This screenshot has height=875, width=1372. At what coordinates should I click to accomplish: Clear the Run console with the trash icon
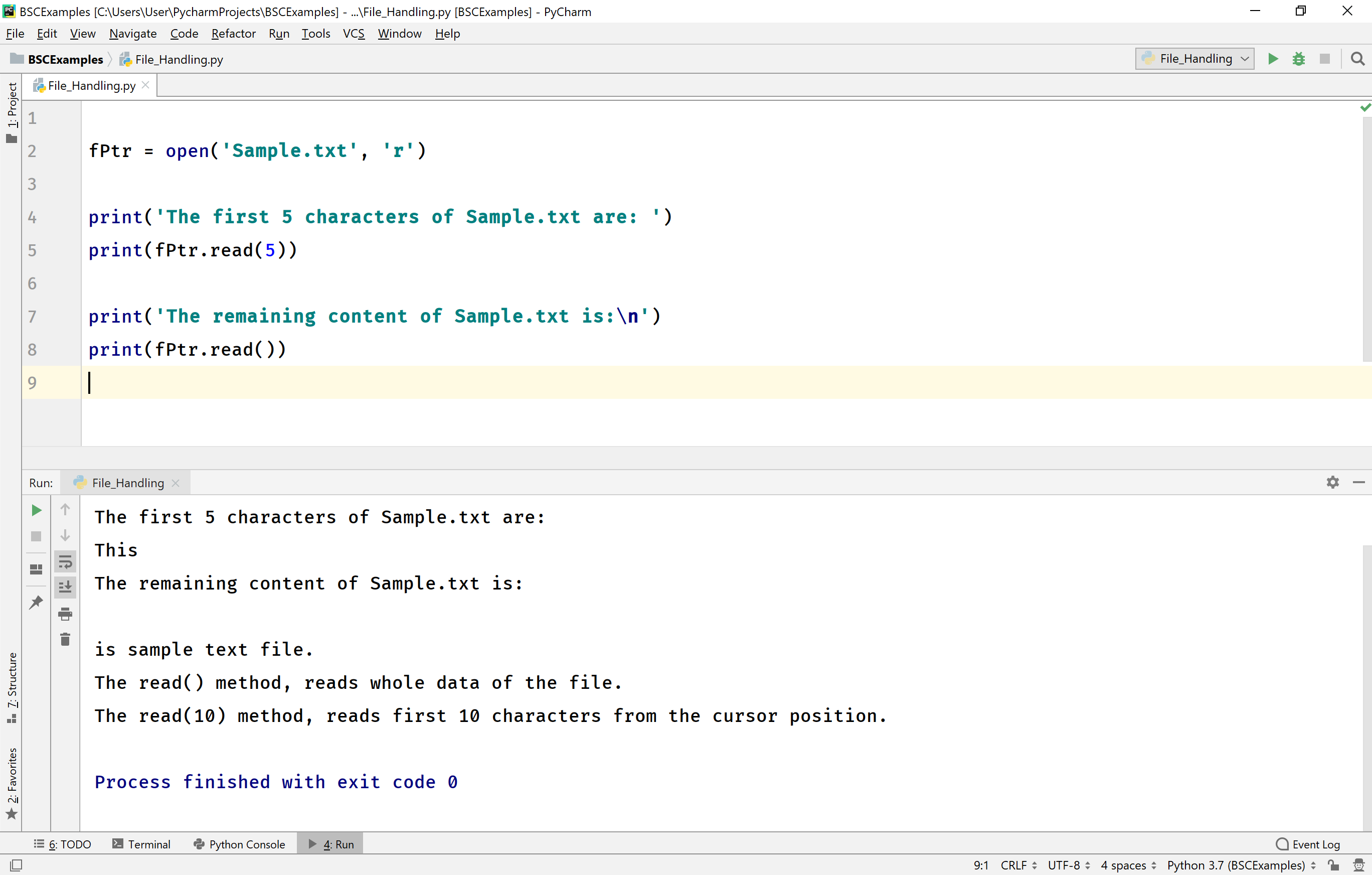tap(66, 639)
